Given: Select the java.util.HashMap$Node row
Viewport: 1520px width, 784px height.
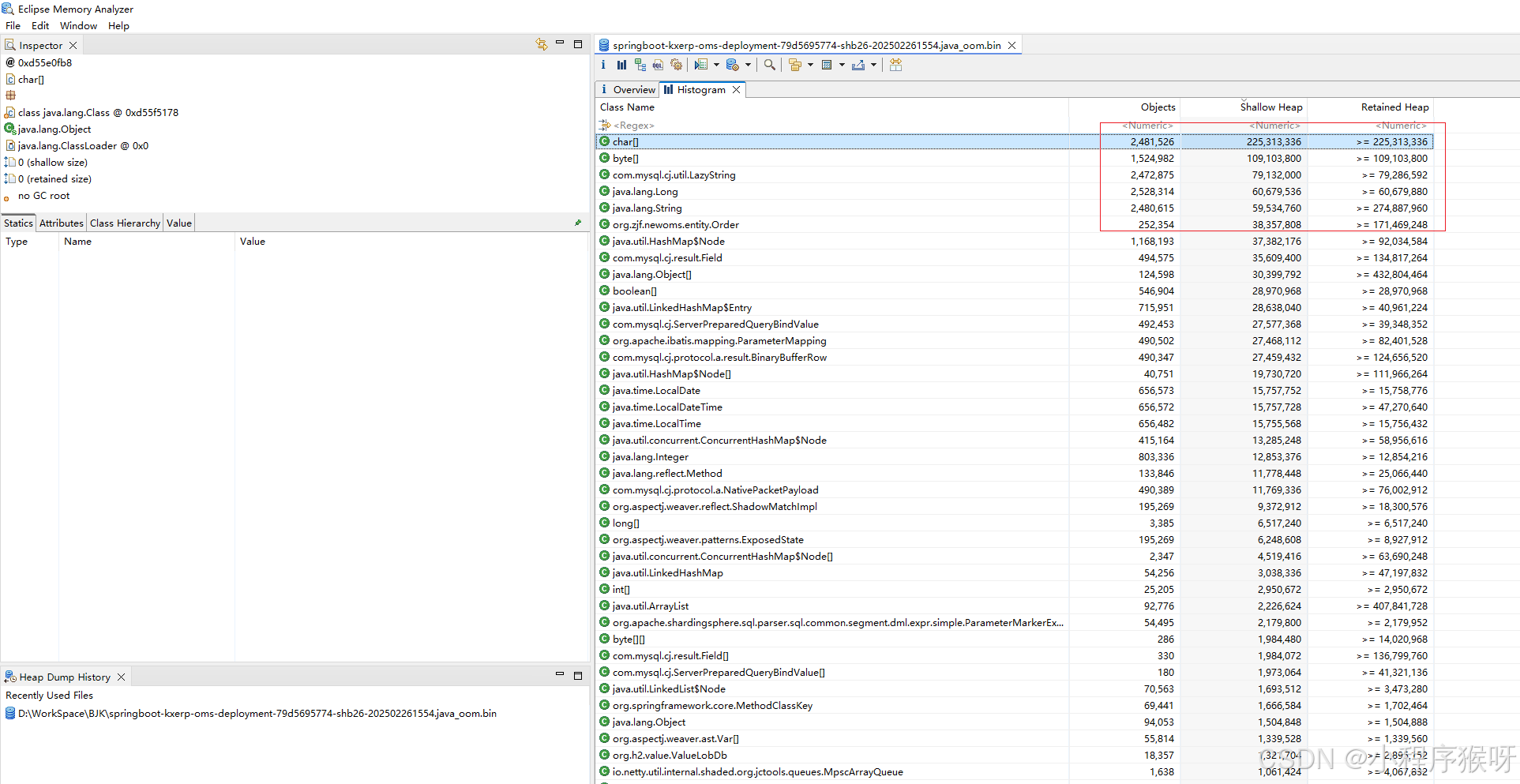Looking at the screenshot, I should pyautogui.click(x=1015, y=241).
